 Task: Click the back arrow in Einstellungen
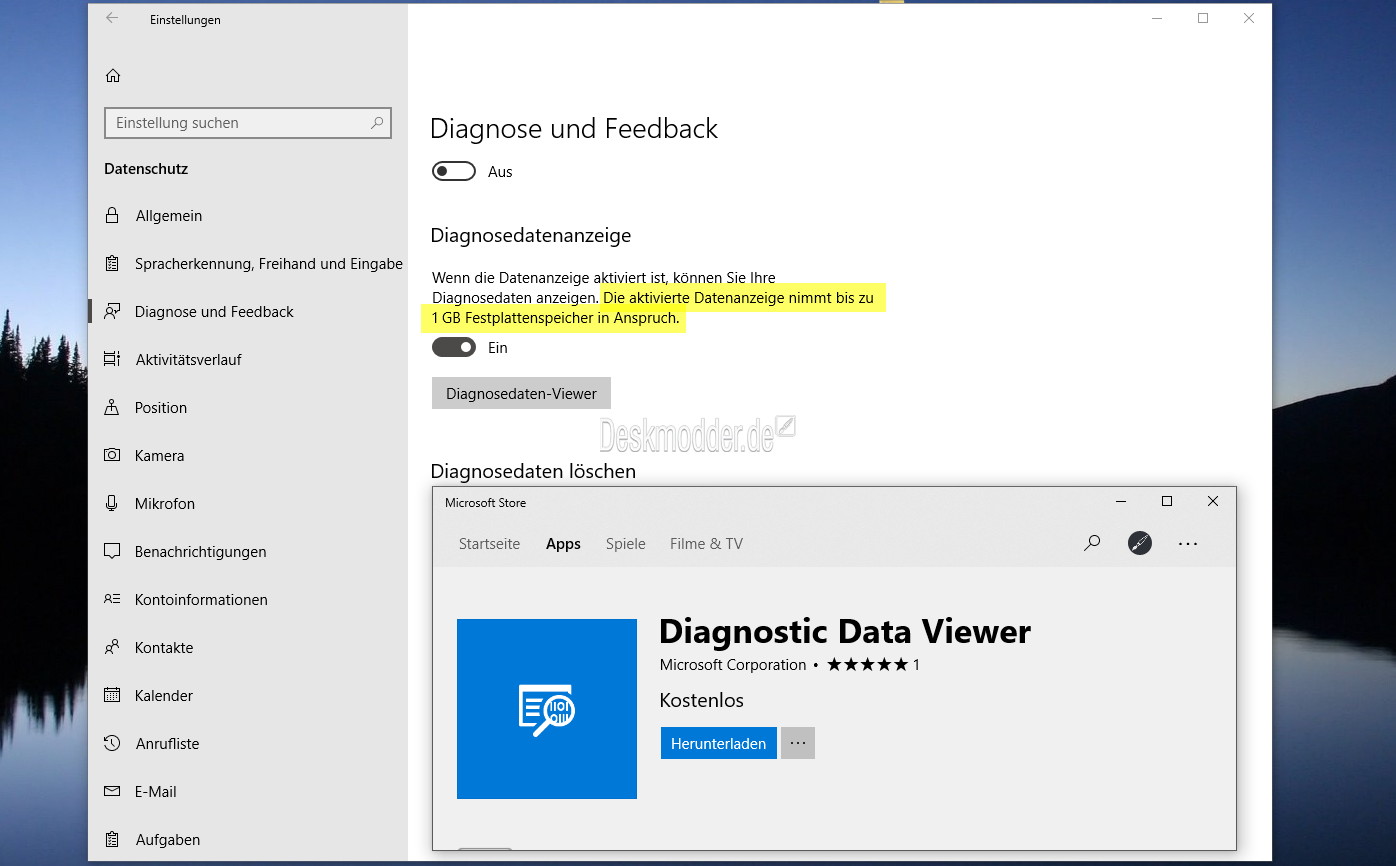(112, 18)
